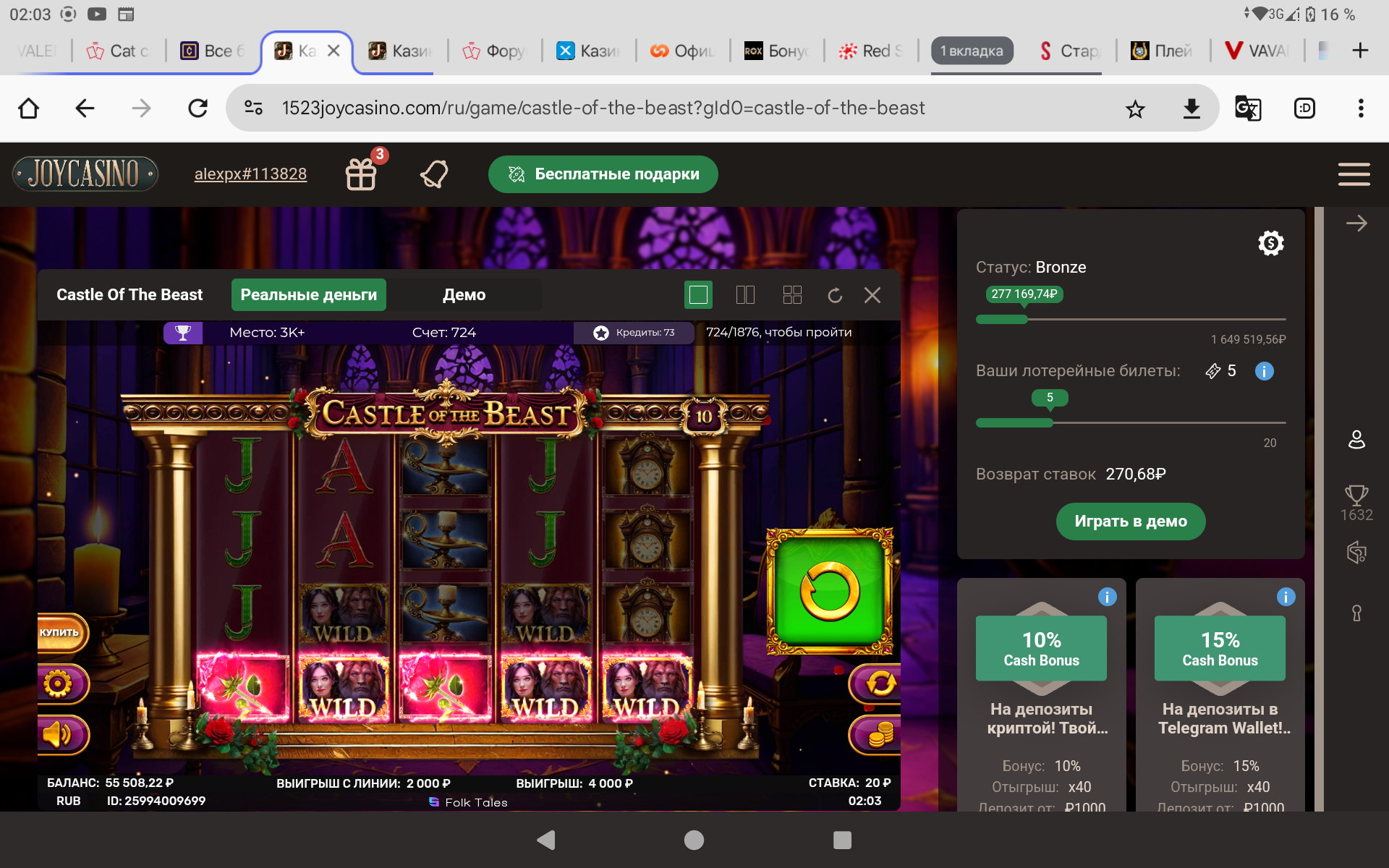Open the hamburger main menu
1389x868 pixels.
tap(1354, 174)
